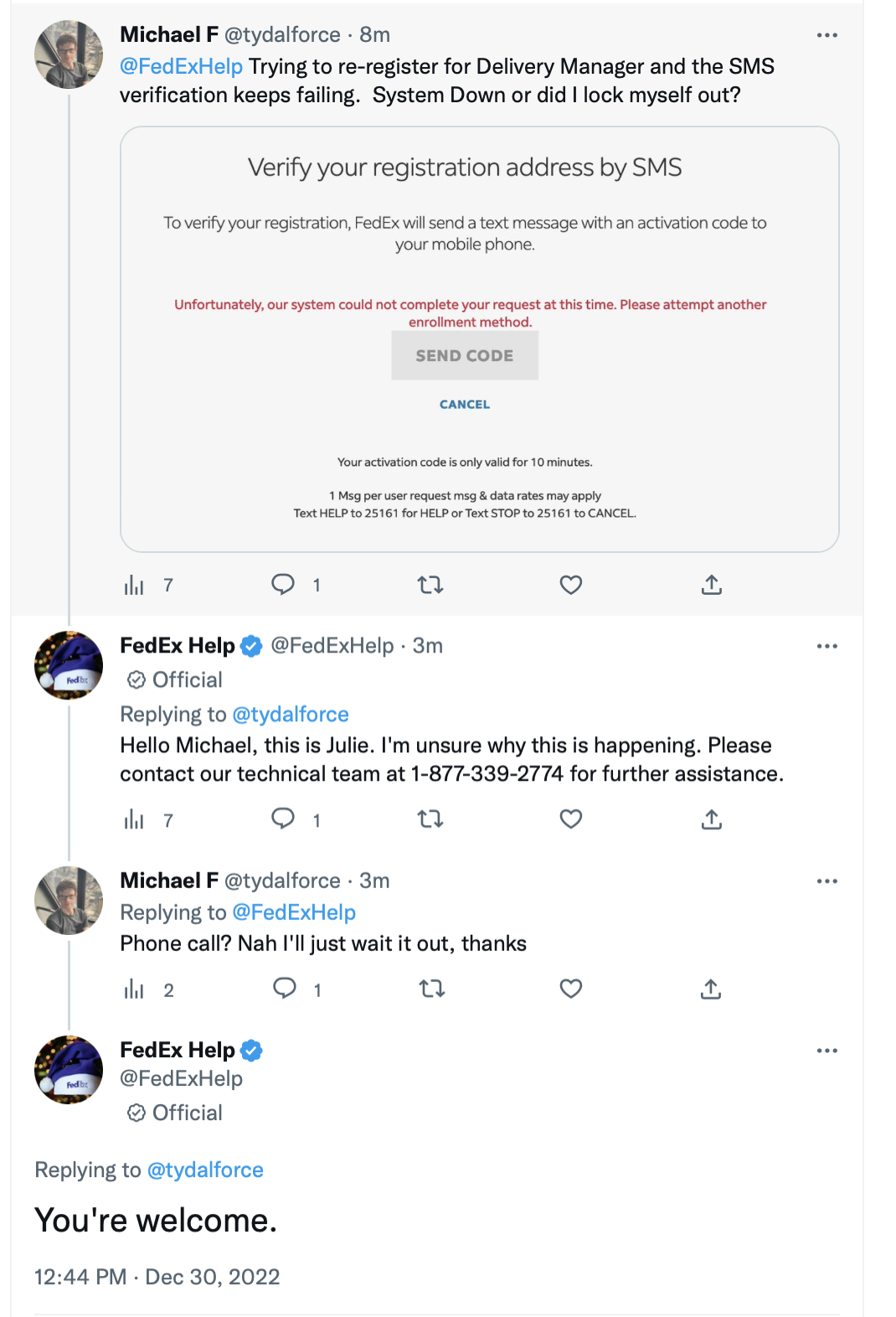Like the 'Phone call? Nah' reply
896x1317 pixels.
tap(570, 989)
